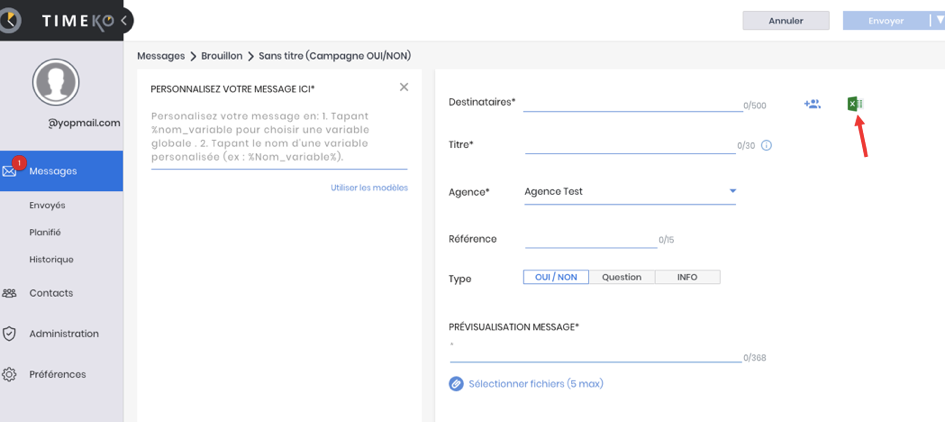The image size is (945, 422).
Task: Open Historique of messages
Action: [x=51, y=259]
